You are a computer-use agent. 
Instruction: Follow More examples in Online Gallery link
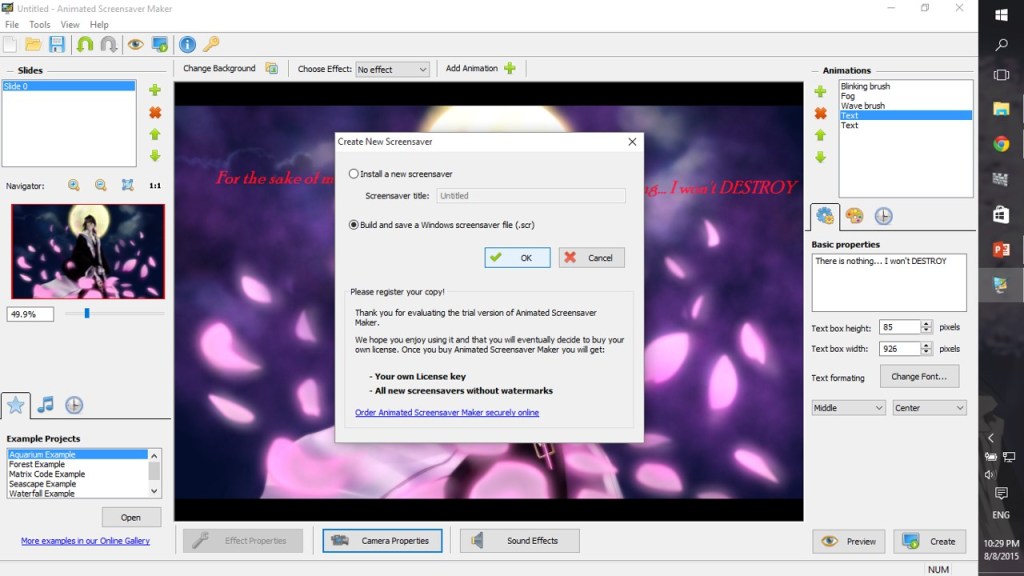86,541
